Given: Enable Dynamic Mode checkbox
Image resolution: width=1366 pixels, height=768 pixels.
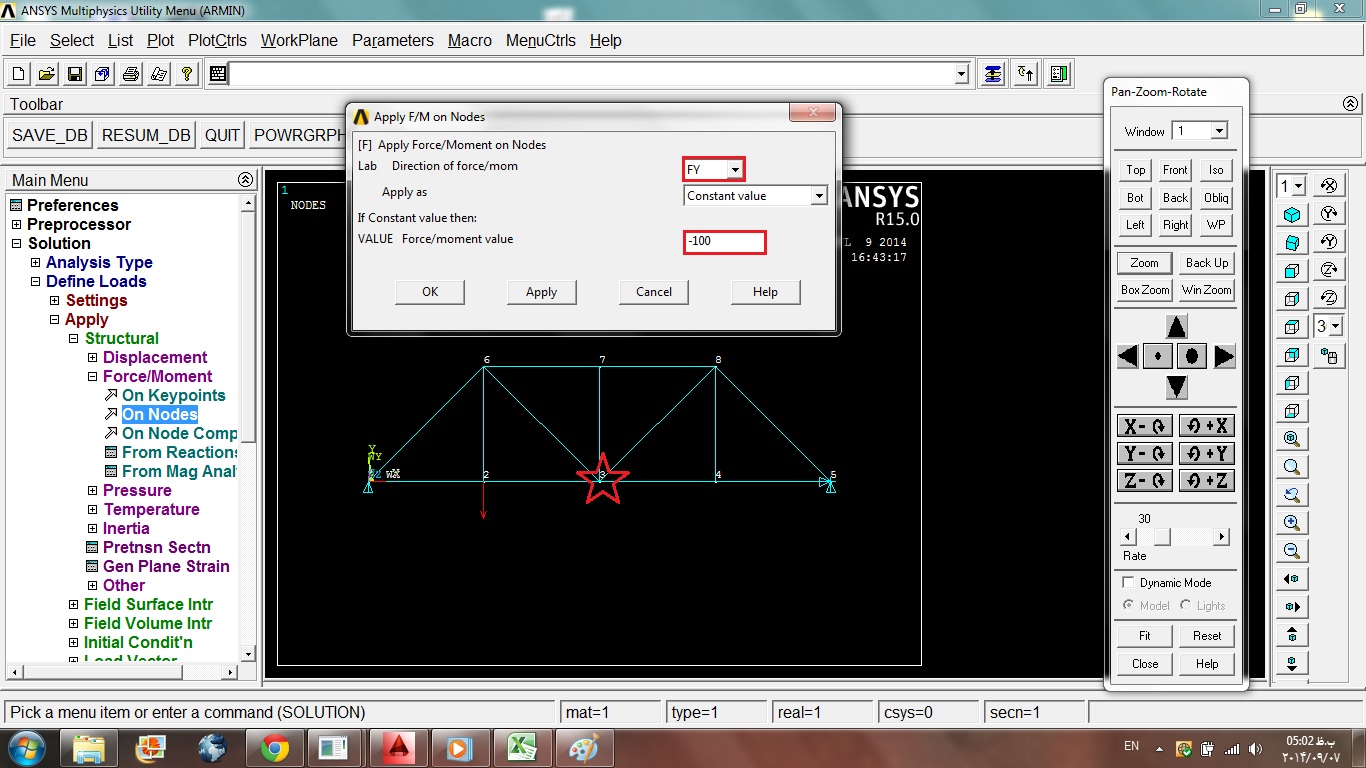Looking at the screenshot, I should click(x=1128, y=582).
